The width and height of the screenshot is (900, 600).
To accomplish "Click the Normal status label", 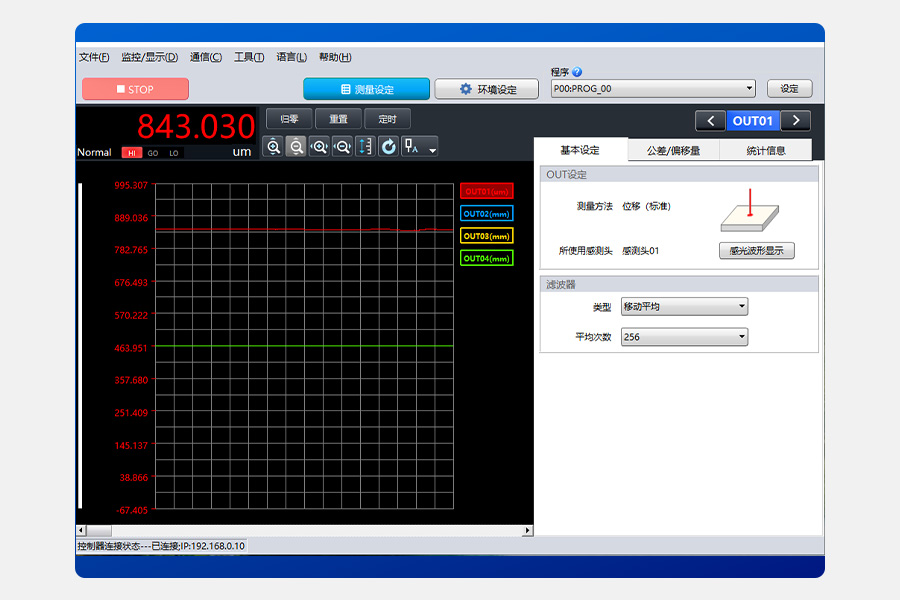I will [94, 152].
